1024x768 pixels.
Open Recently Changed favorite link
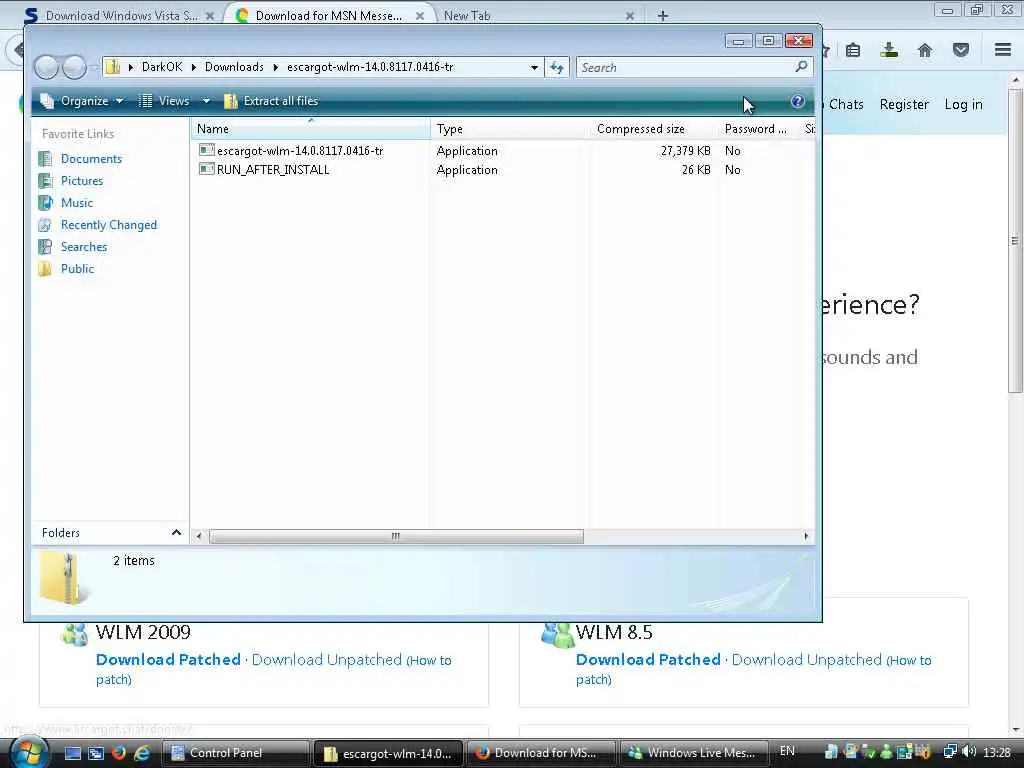108,225
